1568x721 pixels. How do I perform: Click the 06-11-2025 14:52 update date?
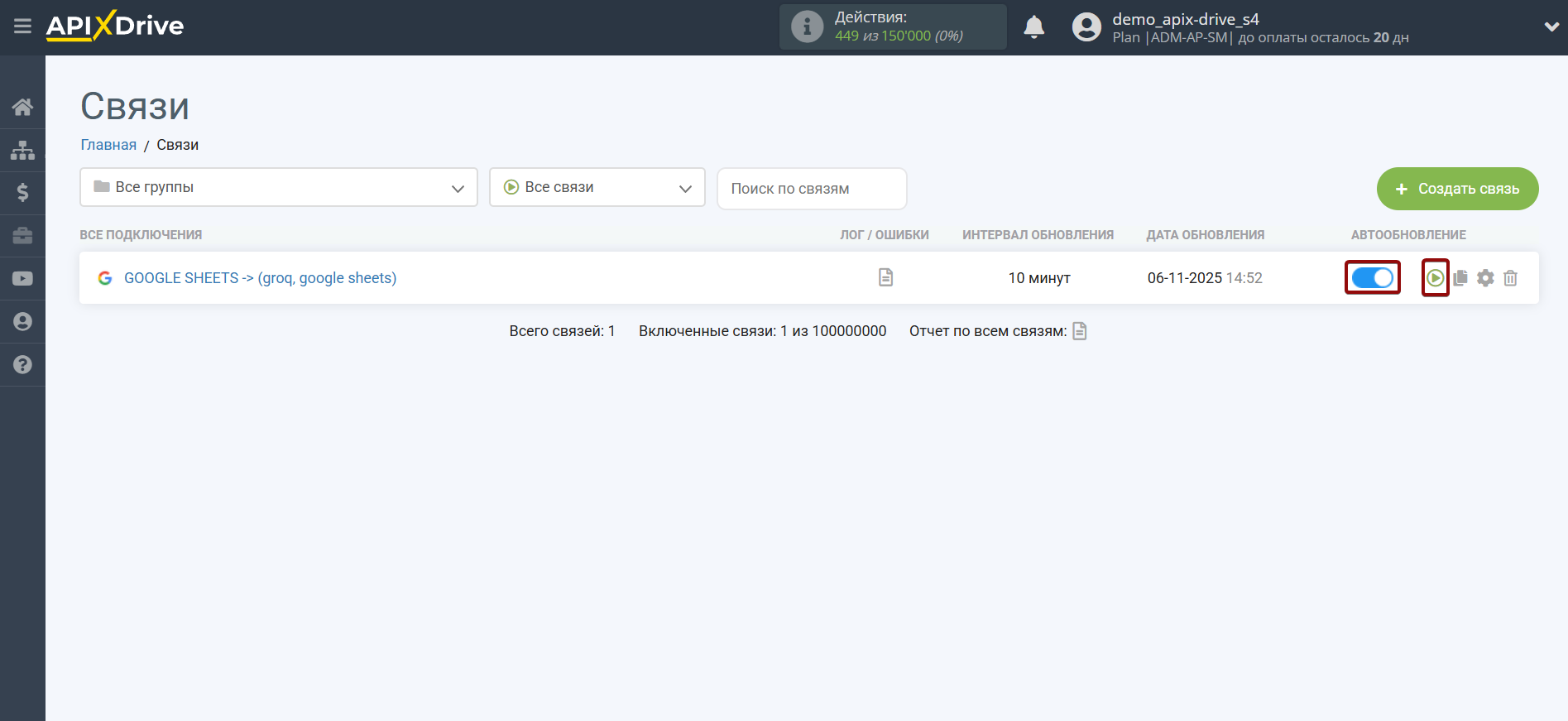1205,278
